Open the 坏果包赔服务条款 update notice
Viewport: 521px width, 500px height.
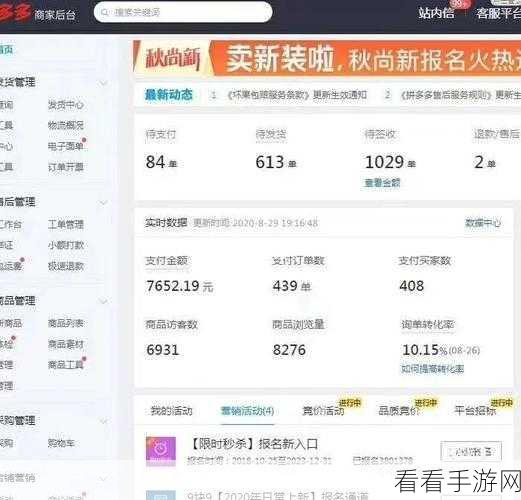pos(297,95)
